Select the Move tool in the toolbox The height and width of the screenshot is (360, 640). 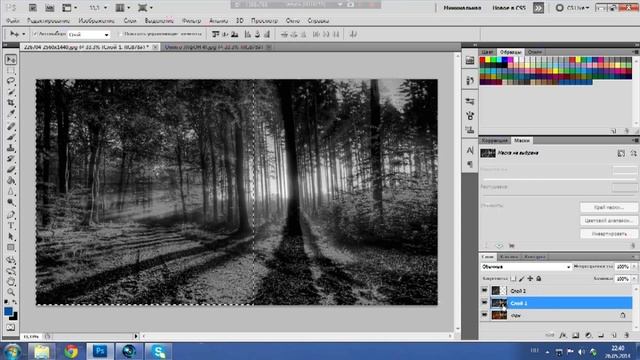tap(11, 60)
